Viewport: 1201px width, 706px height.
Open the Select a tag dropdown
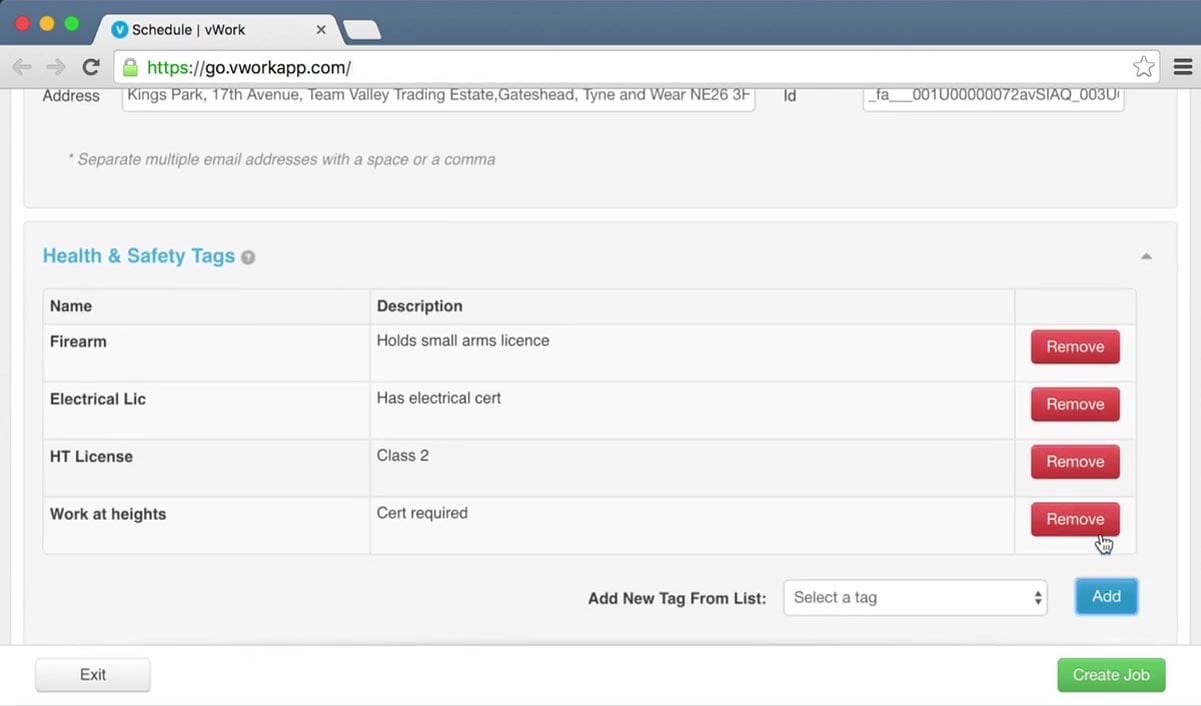point(914,596)
